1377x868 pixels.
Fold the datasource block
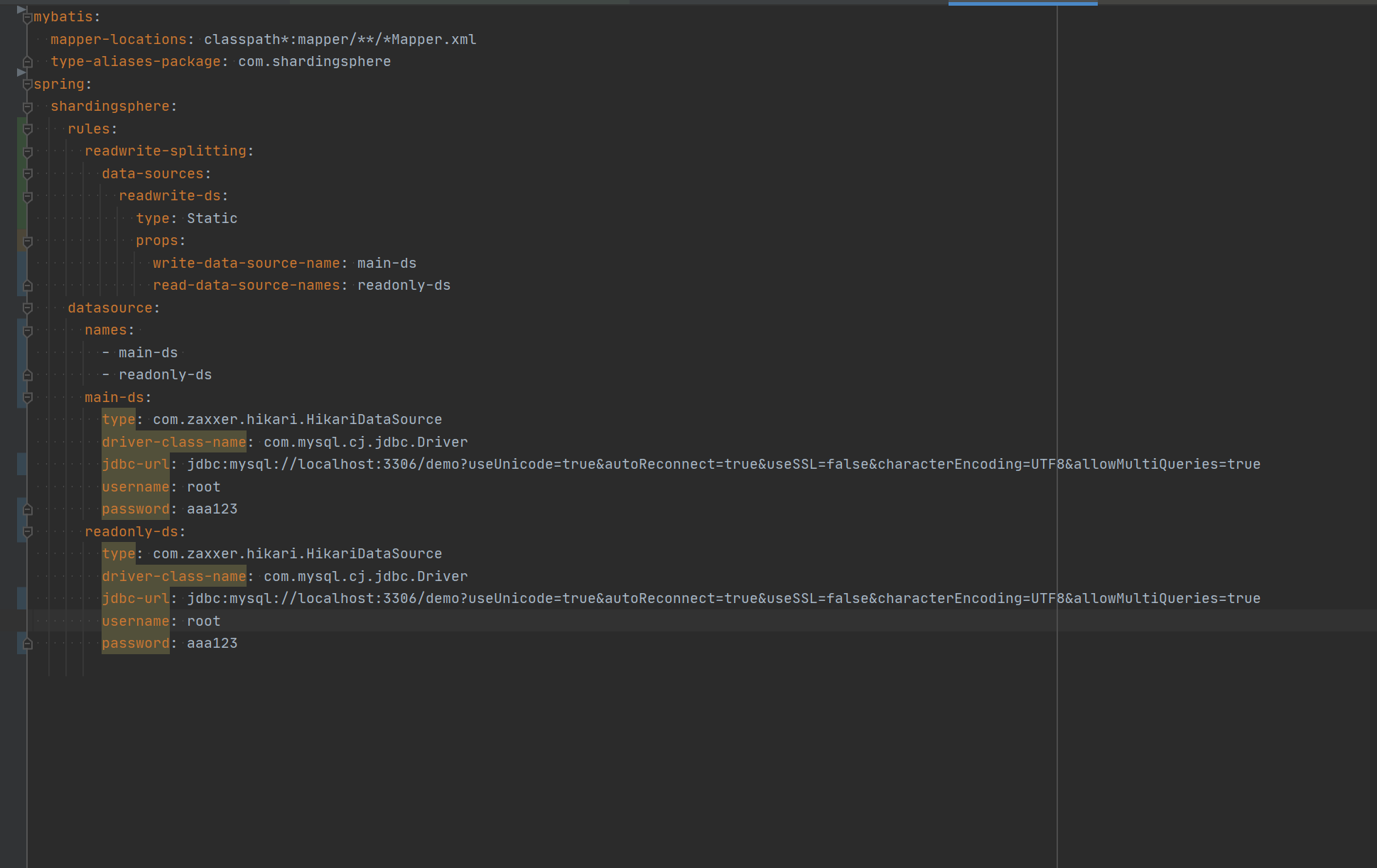click(x=27, y=308)
